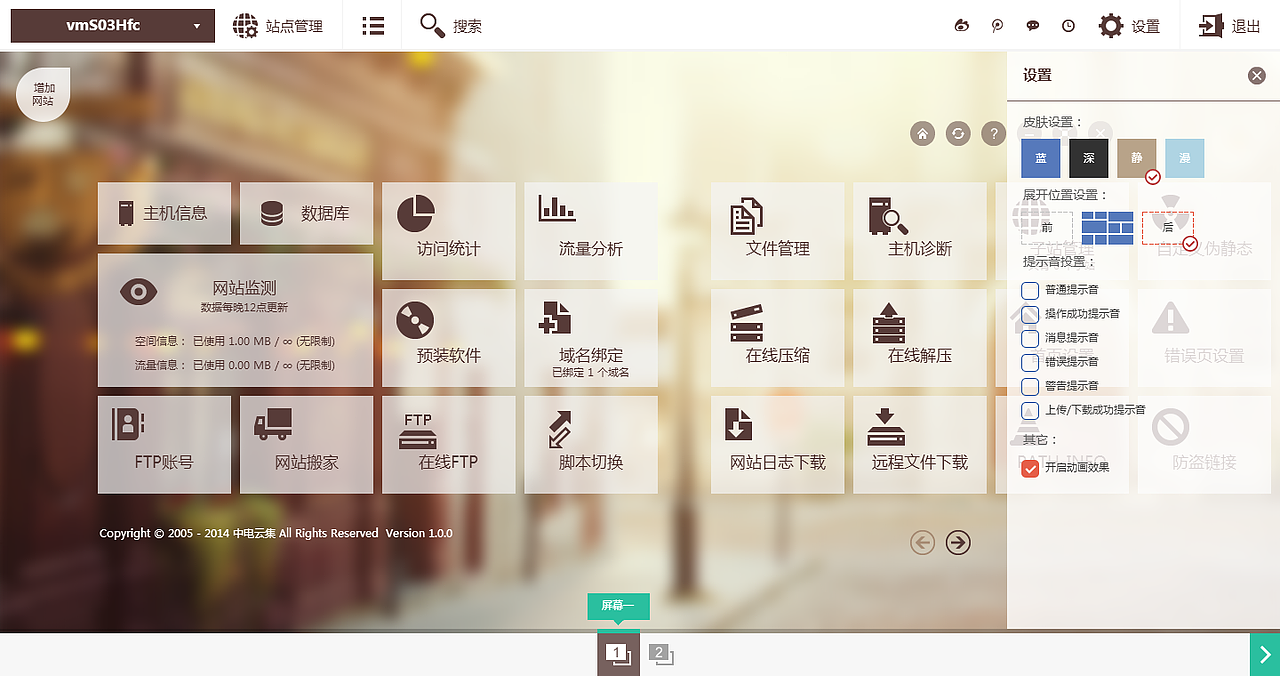Expand the vmS03Hfc site selector
The image size is (1280, 676).
click(x=112, y=25)
